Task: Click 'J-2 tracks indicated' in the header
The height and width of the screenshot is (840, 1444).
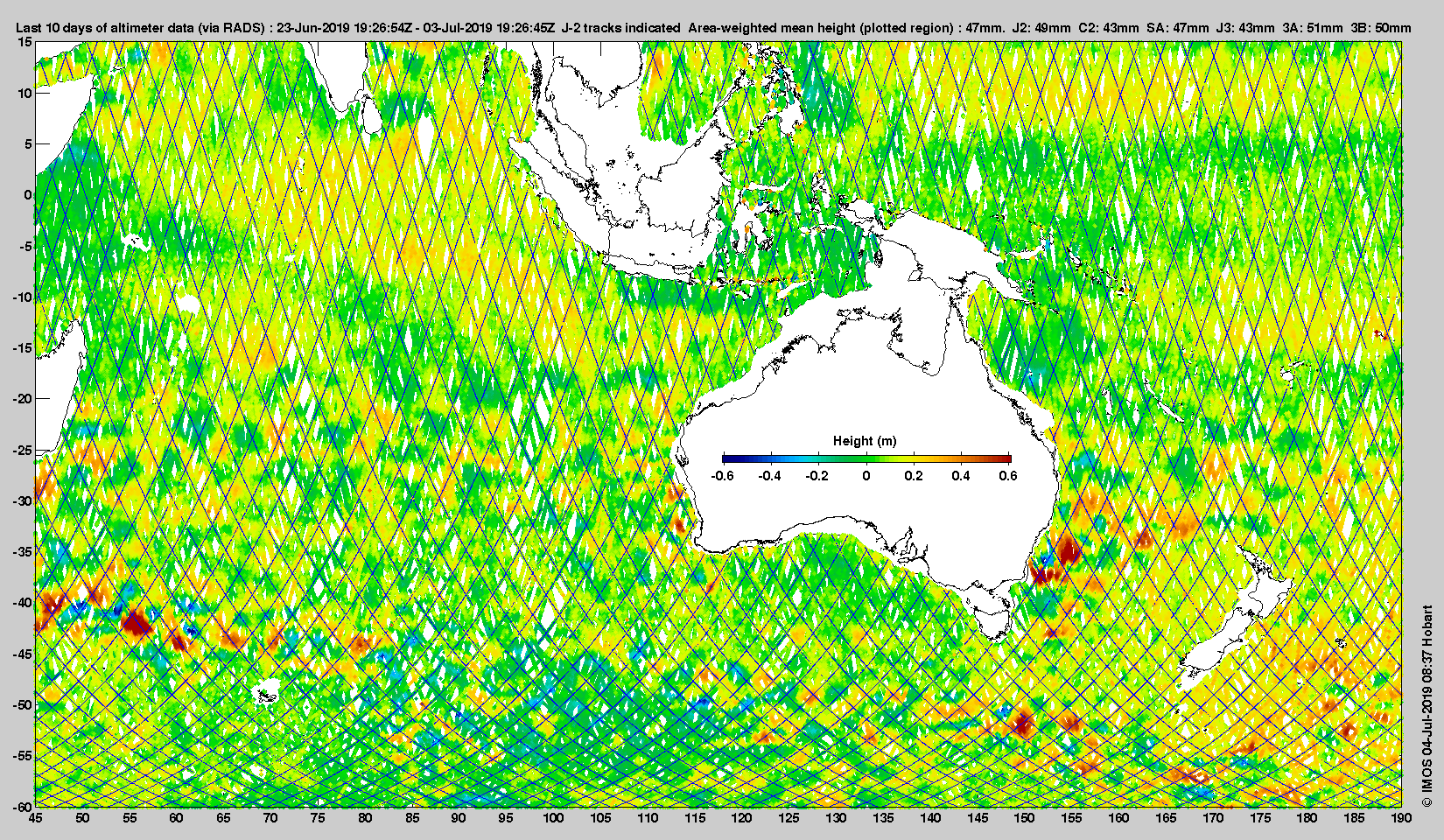Action: pyautogui.click(x=620, y=28)
